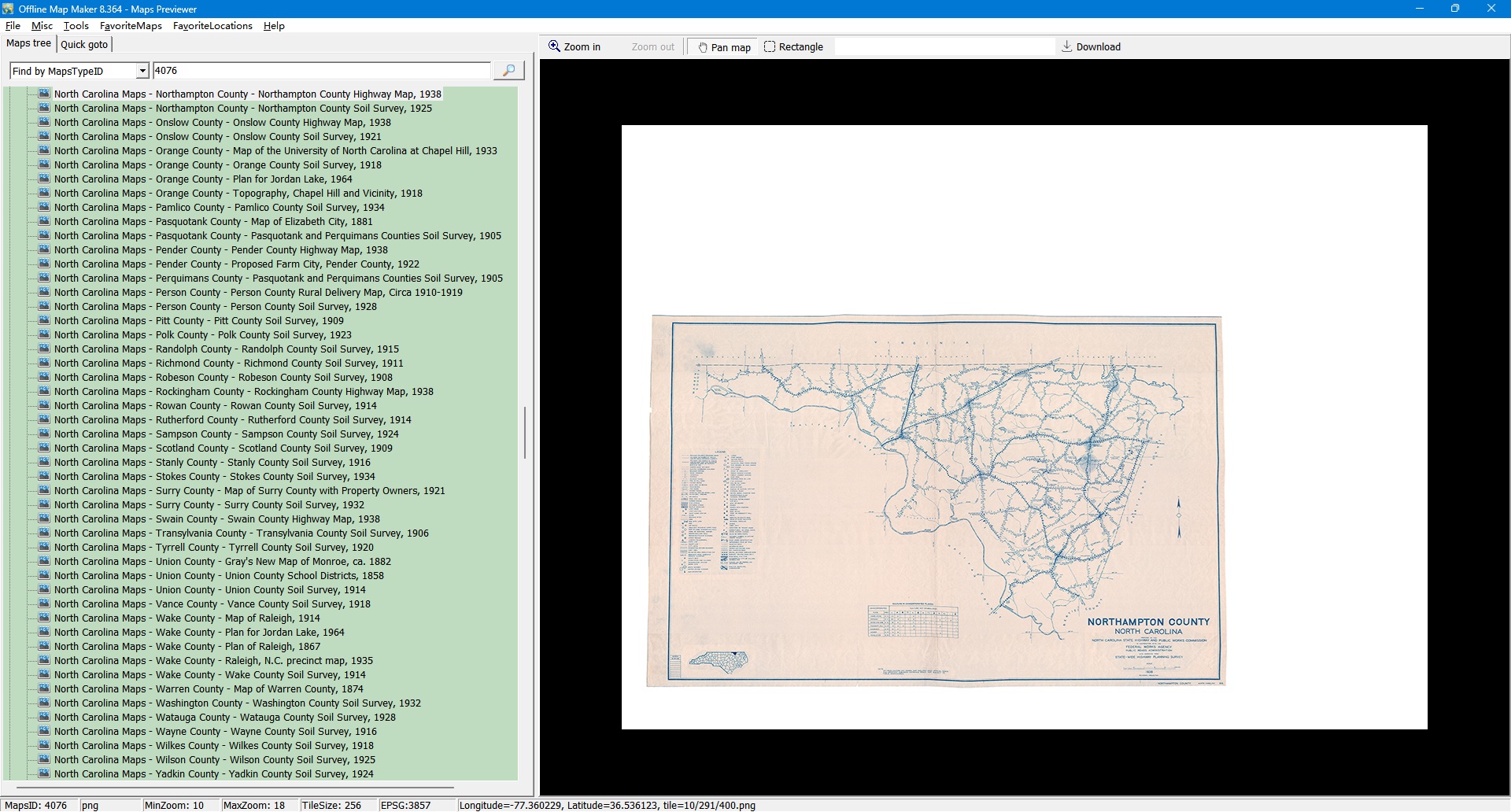
Task: Click the magnifier search button
Action: coord(508,71)
